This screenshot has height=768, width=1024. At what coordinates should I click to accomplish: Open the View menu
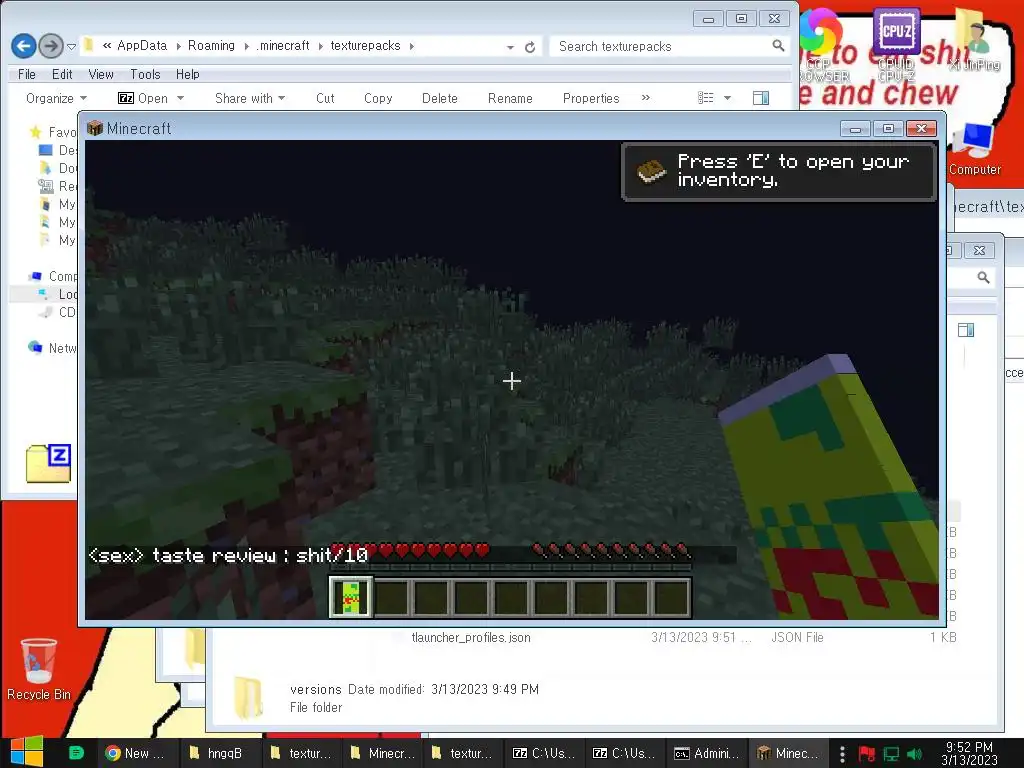tap(101, 74)
